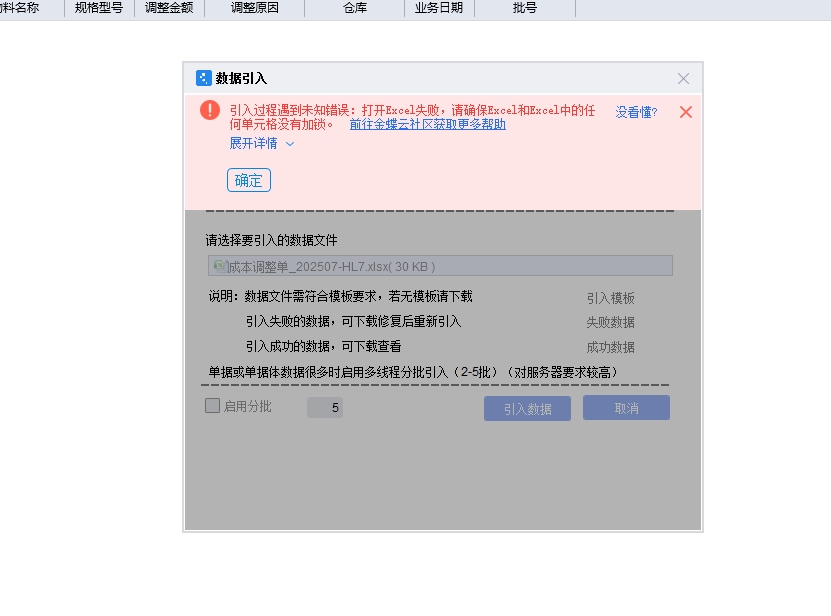Expand 展开详情 error details

(253, 143)
